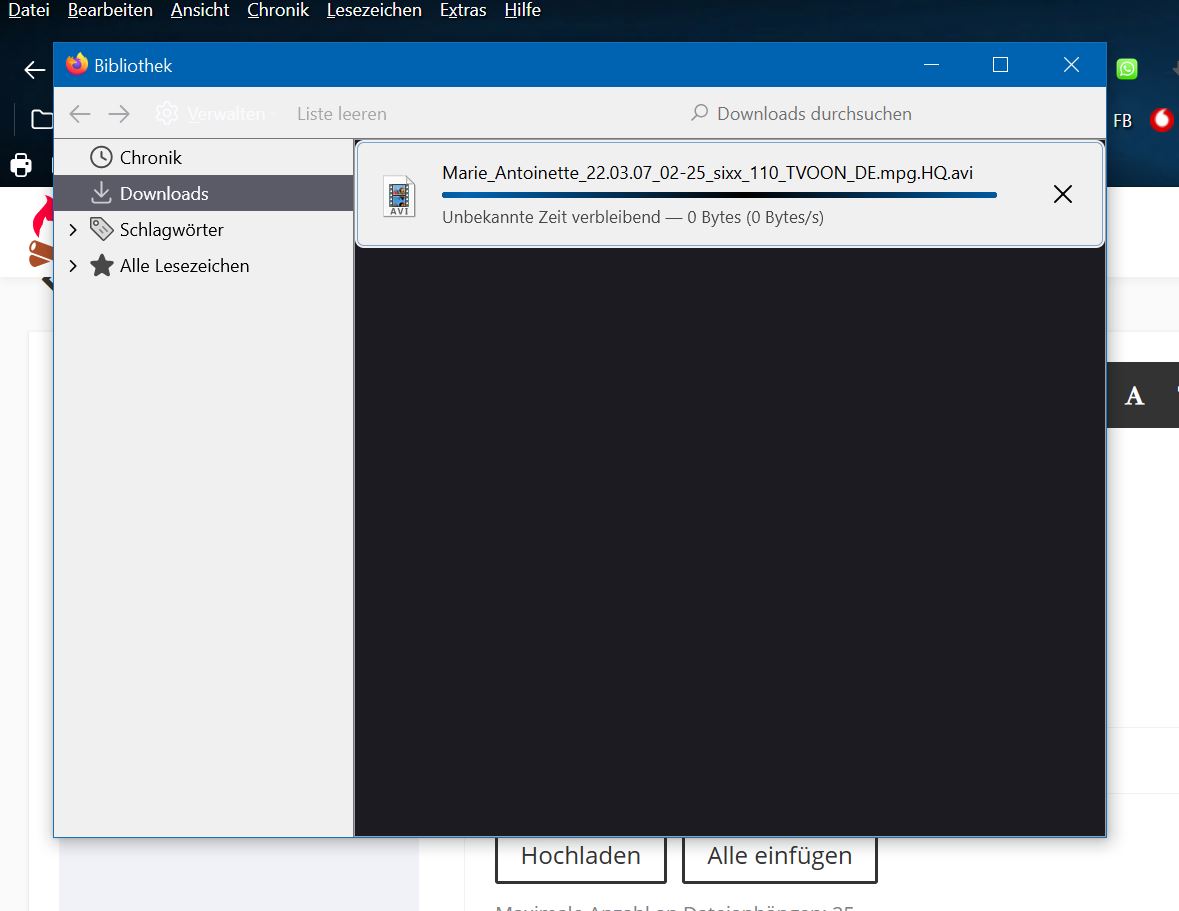This screenshot has height=911, width=1179.
Task: Click the A font icon on dark toolbar
Action: [1134, 396]
